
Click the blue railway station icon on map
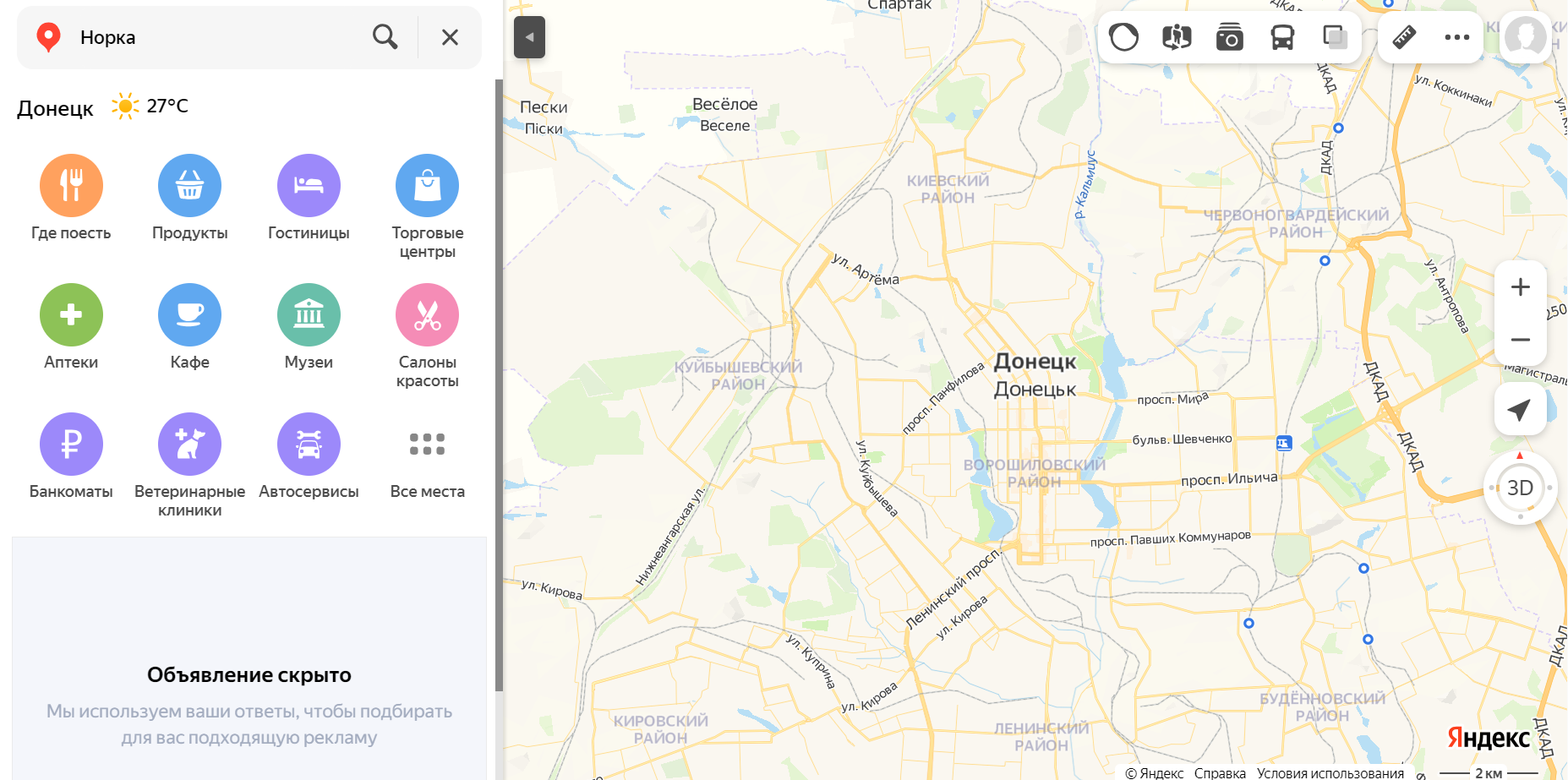(1284, 443)
